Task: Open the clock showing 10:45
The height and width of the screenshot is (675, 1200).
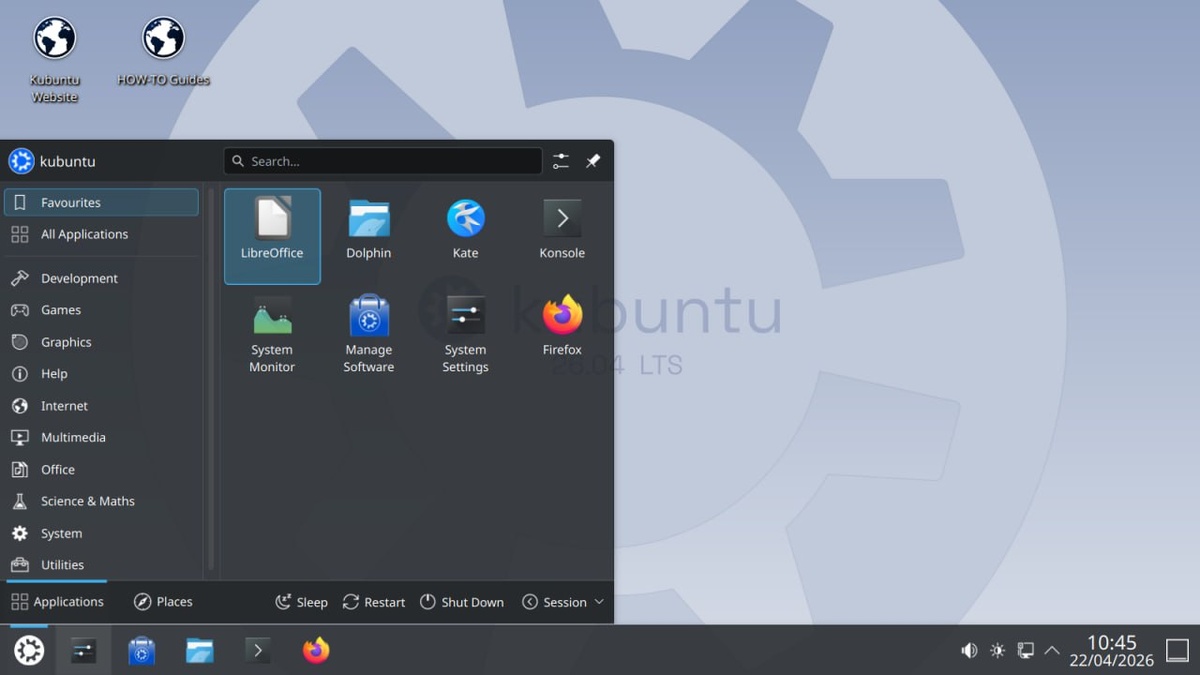Action: pos(1112,651)
